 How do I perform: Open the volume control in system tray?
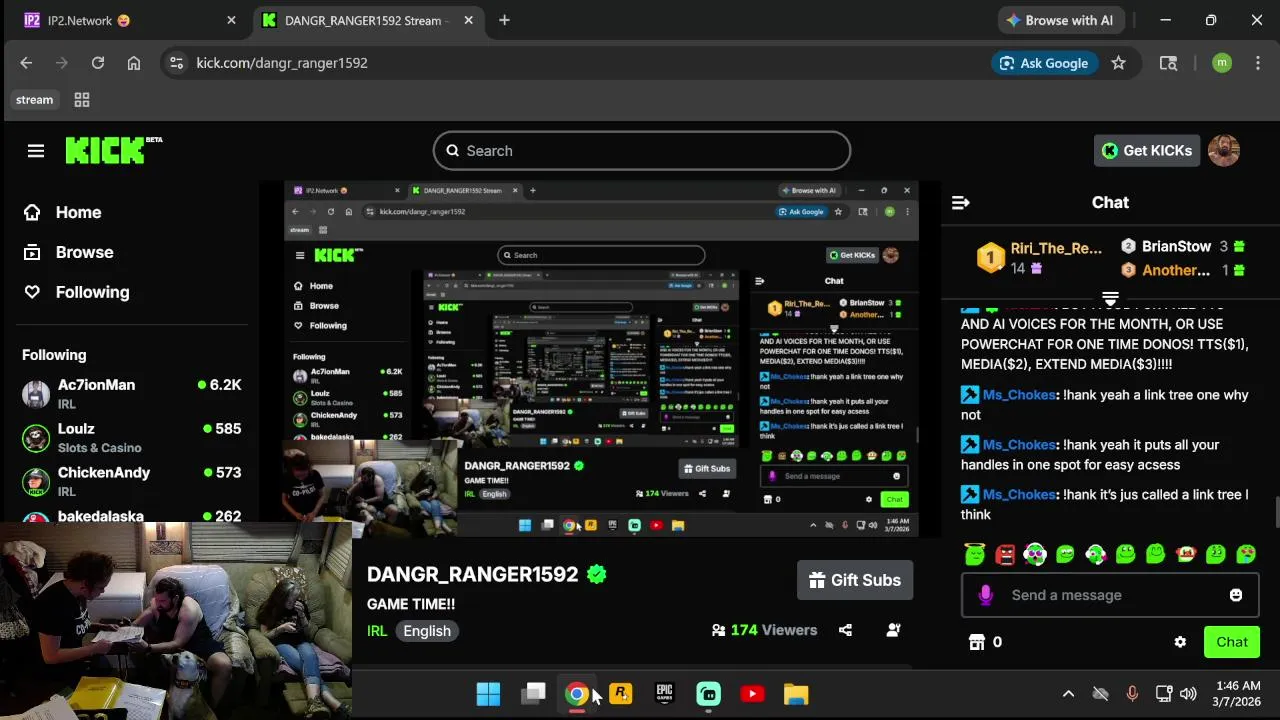point(1188,694)
